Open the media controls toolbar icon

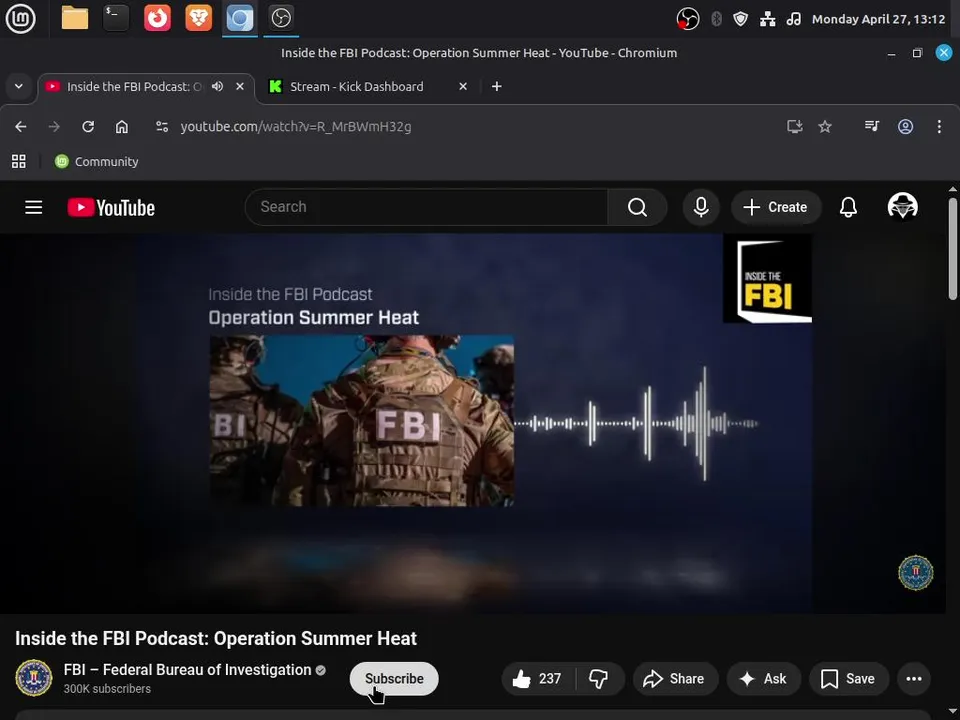pos(872,127)
